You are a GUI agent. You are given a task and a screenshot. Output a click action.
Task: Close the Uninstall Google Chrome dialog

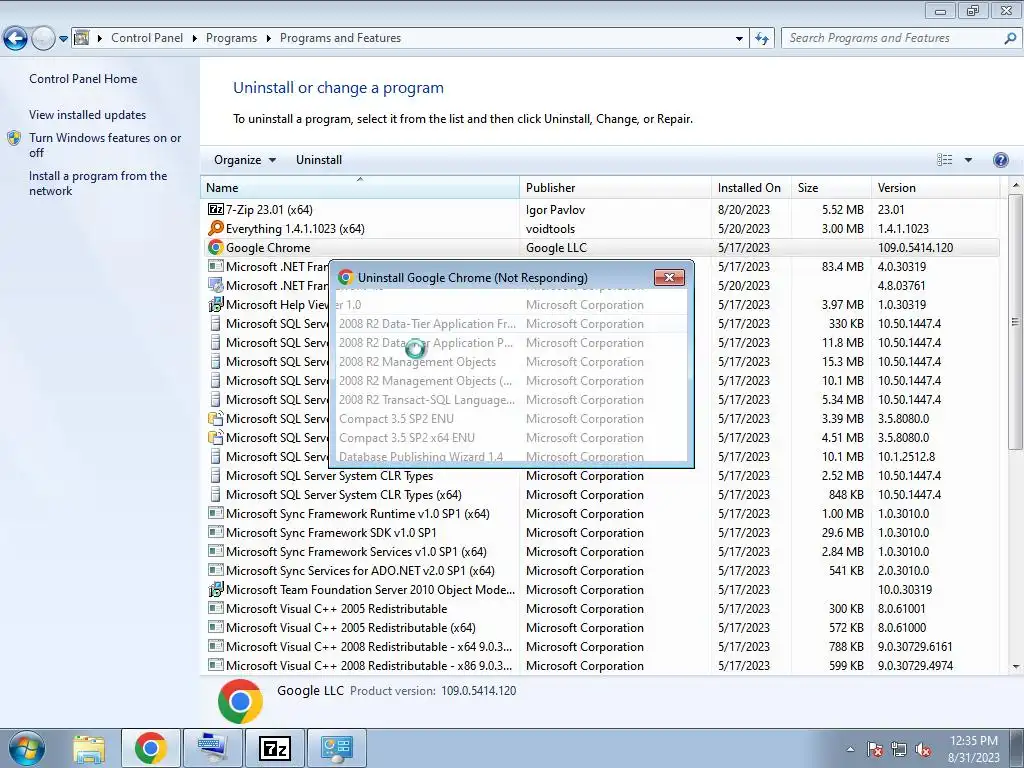669,278
